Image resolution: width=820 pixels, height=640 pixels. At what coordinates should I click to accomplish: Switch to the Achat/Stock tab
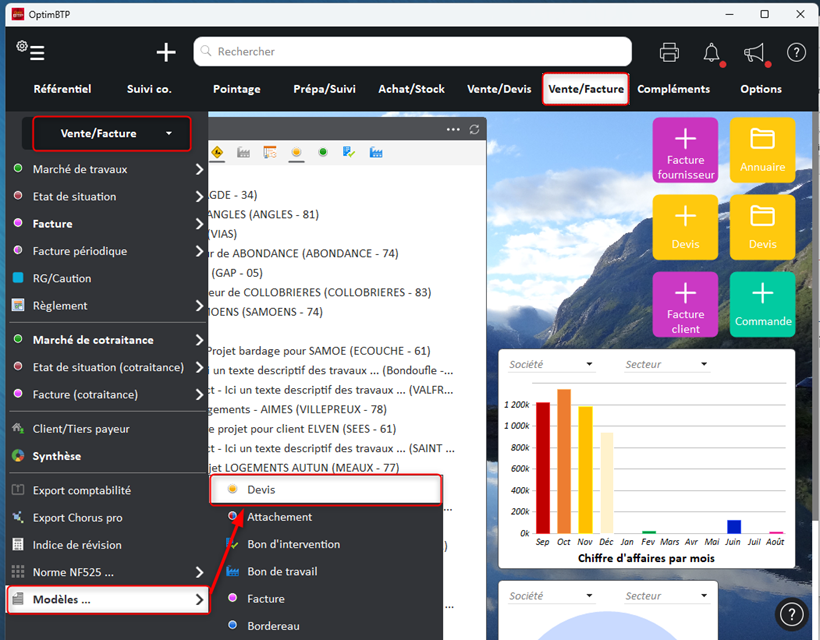coord(411,89)
